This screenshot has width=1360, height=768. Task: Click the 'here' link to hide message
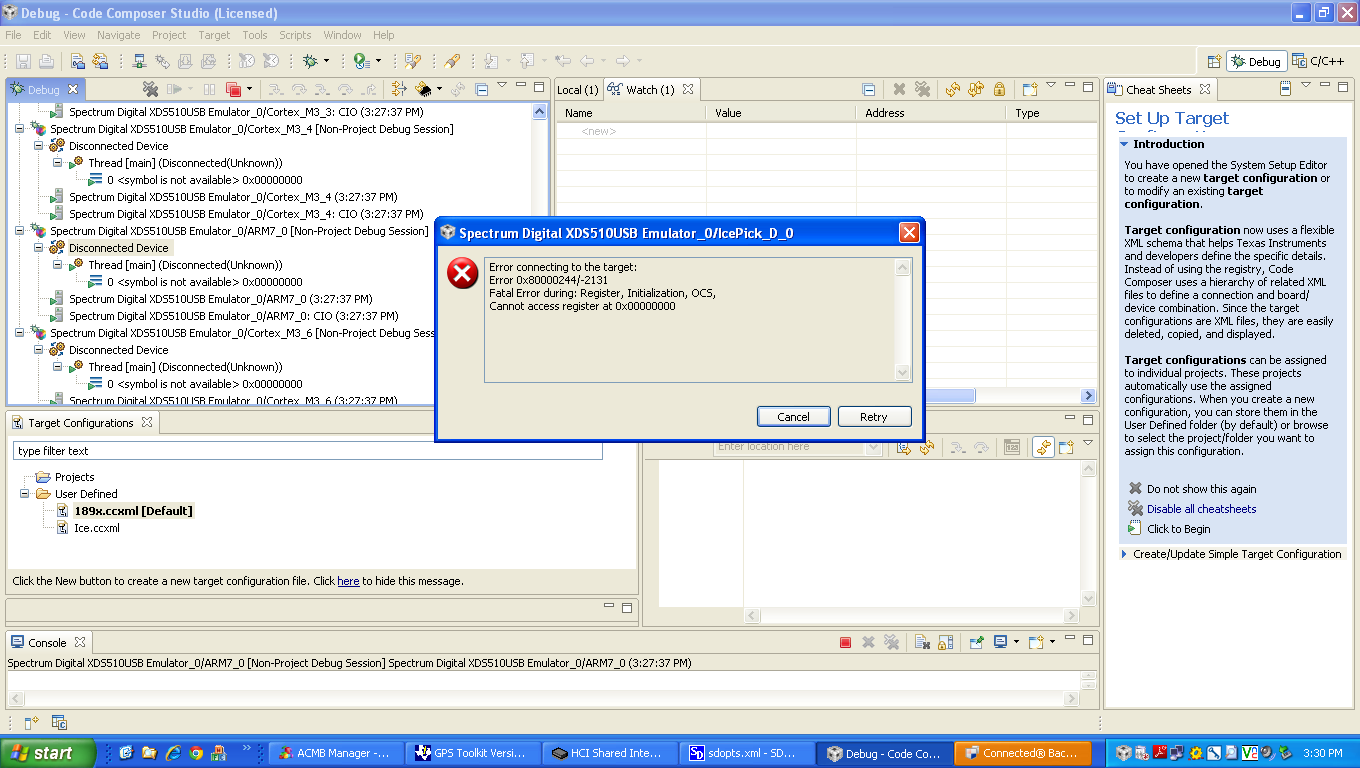pos(348,581)
